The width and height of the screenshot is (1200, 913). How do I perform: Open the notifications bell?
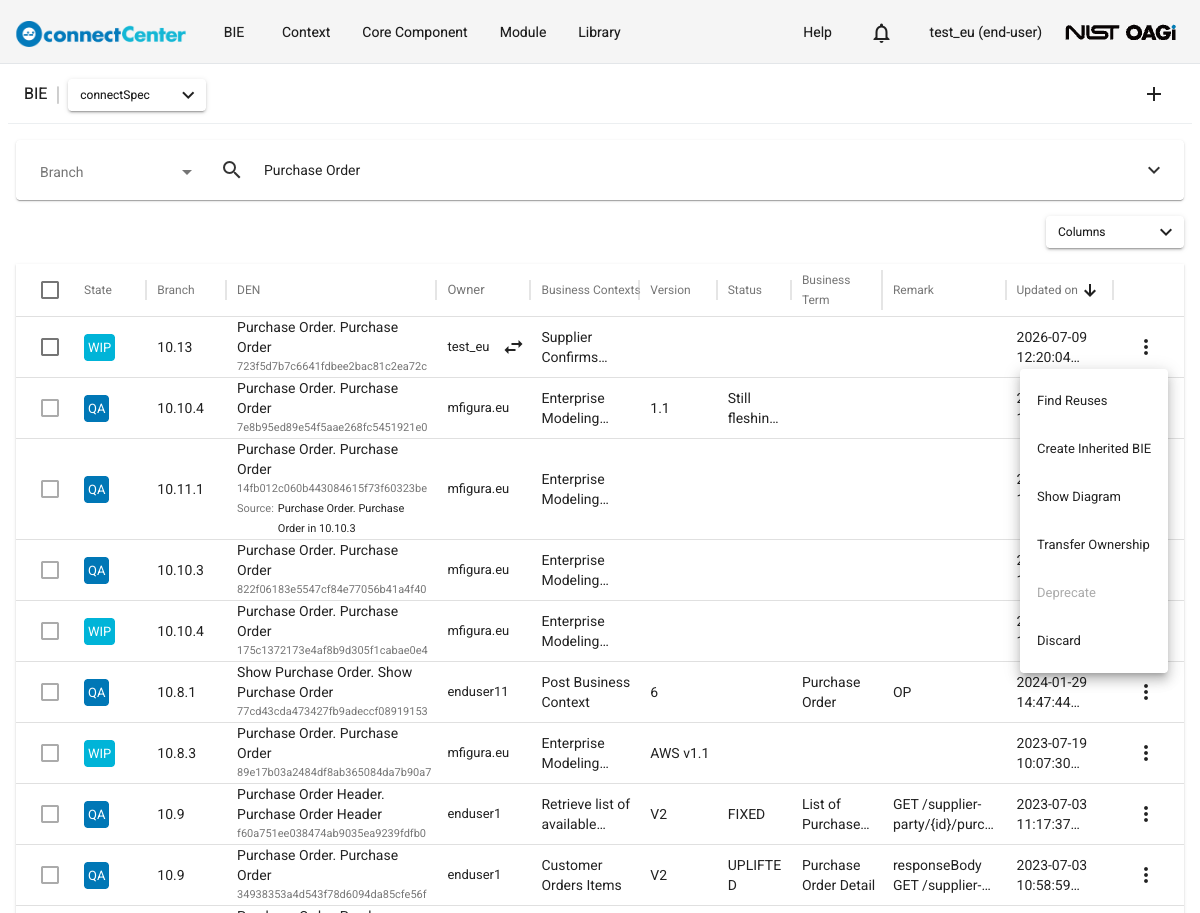pos(881,33)
